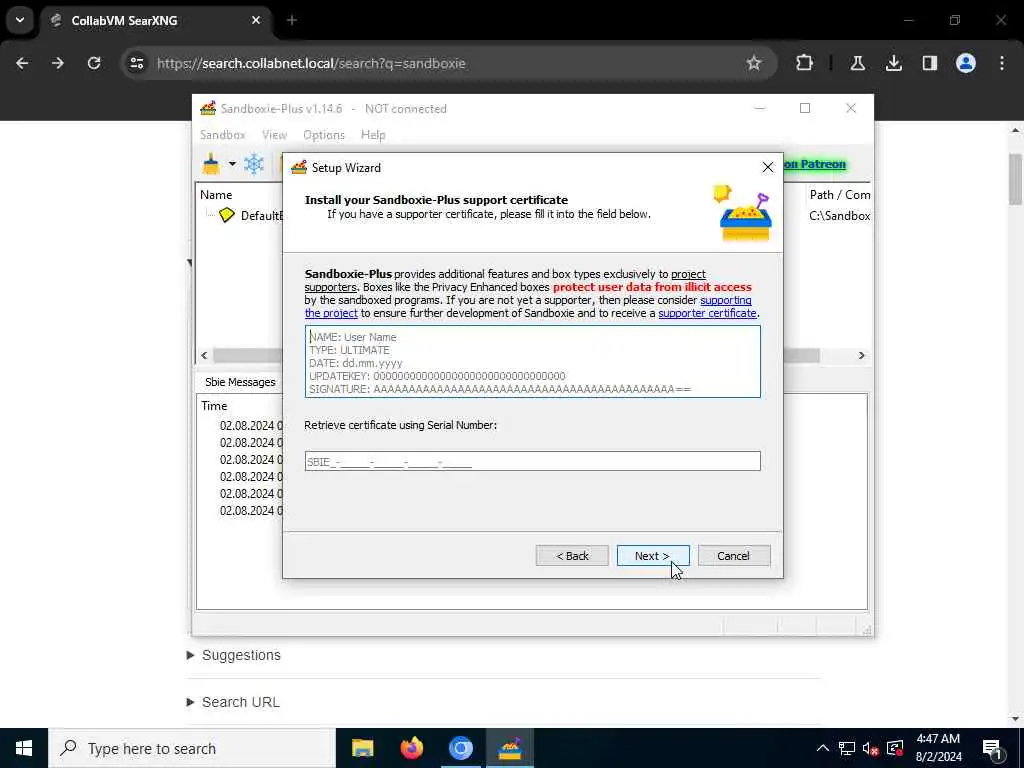The height and width of the screenshot is (768, 1024).
Task: Click the Next button in Setup Wizard
Action: coord(652,556)
